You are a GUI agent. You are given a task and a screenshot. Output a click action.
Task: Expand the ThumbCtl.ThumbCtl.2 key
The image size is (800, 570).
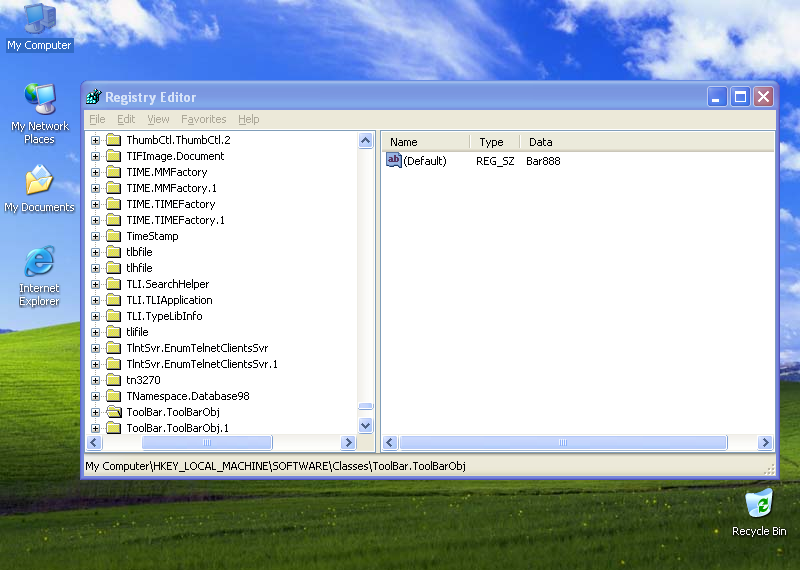click(96, 140)
